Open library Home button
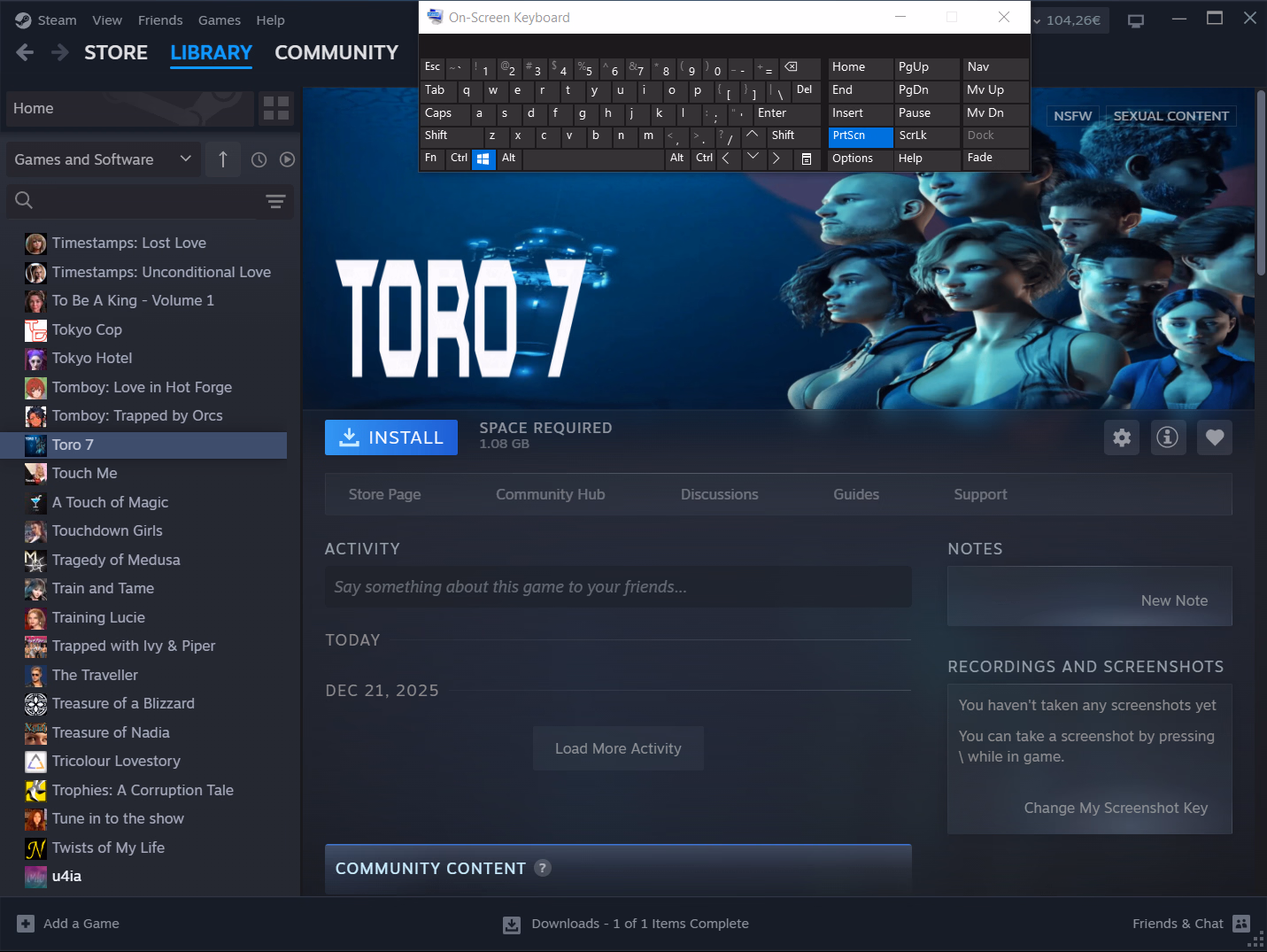 130,108
